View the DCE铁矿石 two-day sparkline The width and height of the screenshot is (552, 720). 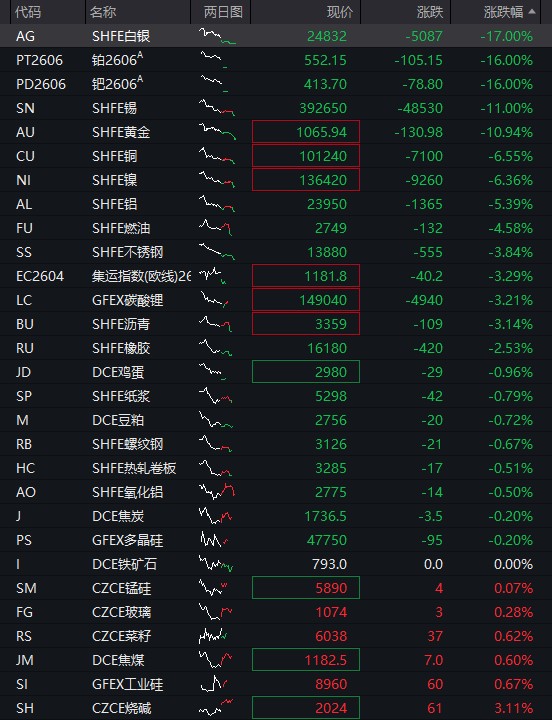pyautogui.click(x=216, y=564)
